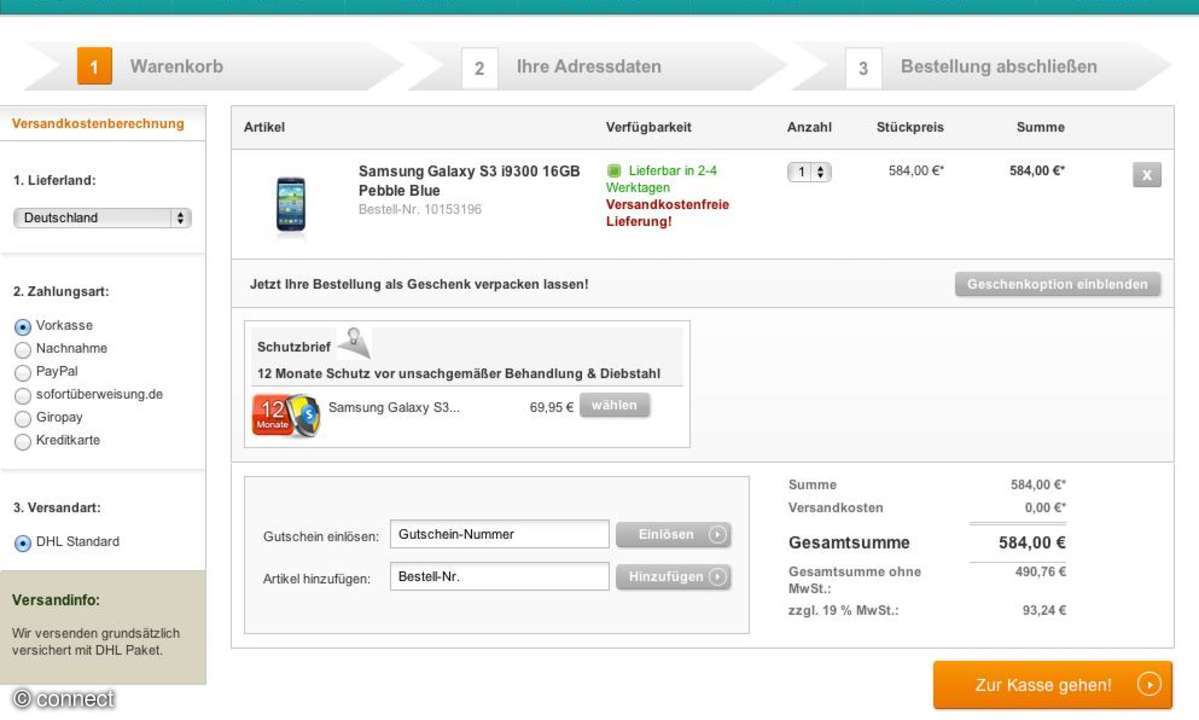Click the Stückpreis column header
The width and height of the screenshot is (1199, 720).
[x=910, y=127]
